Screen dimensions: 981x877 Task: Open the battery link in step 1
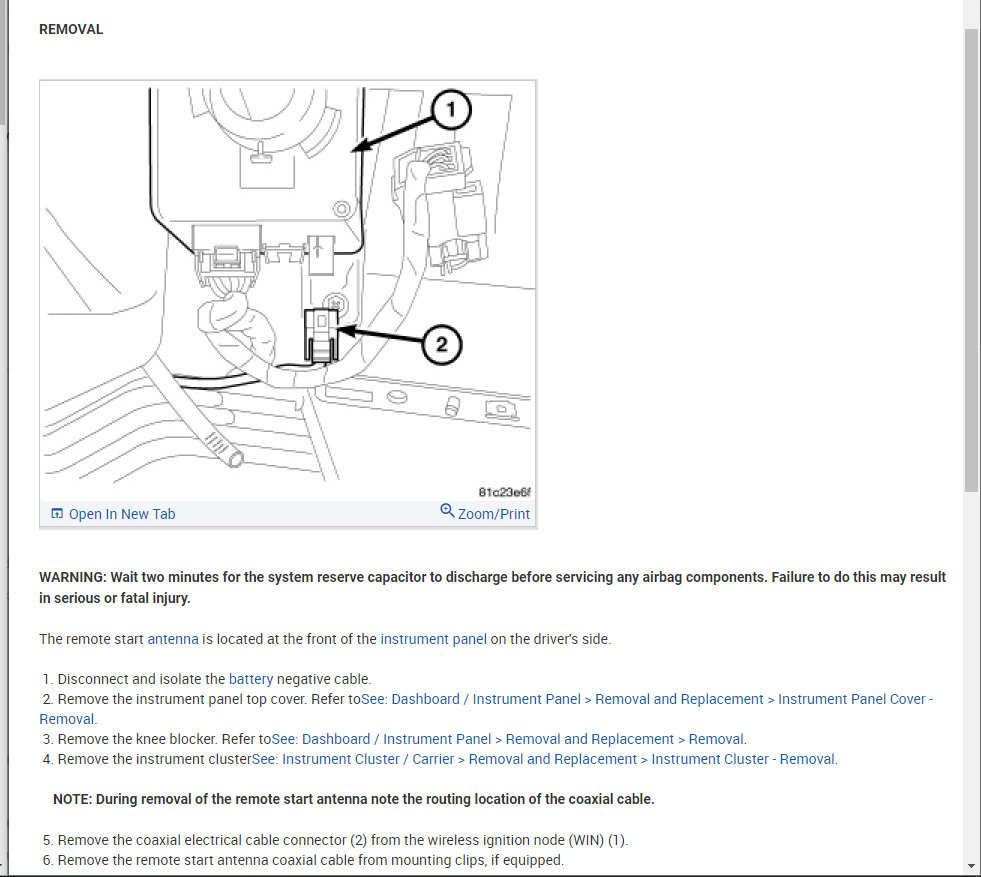[x=251, y=679]
